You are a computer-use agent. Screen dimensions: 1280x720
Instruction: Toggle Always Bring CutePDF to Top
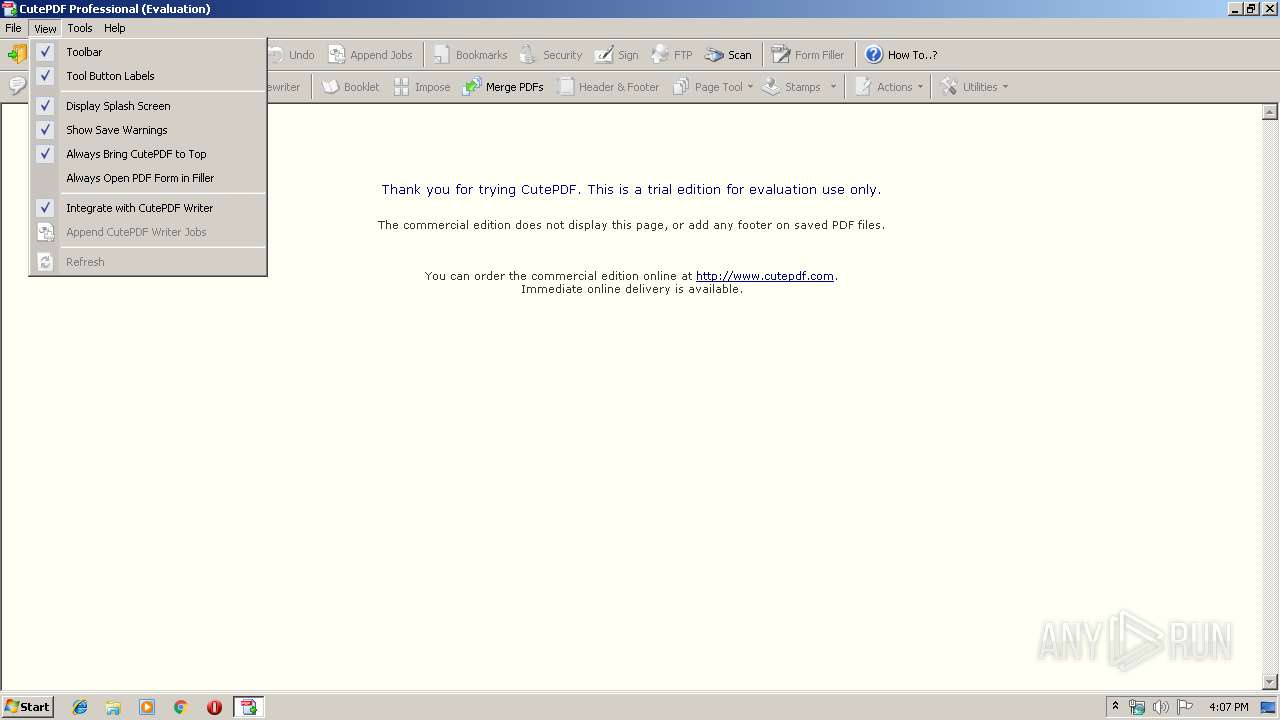(x=148, y=154)
